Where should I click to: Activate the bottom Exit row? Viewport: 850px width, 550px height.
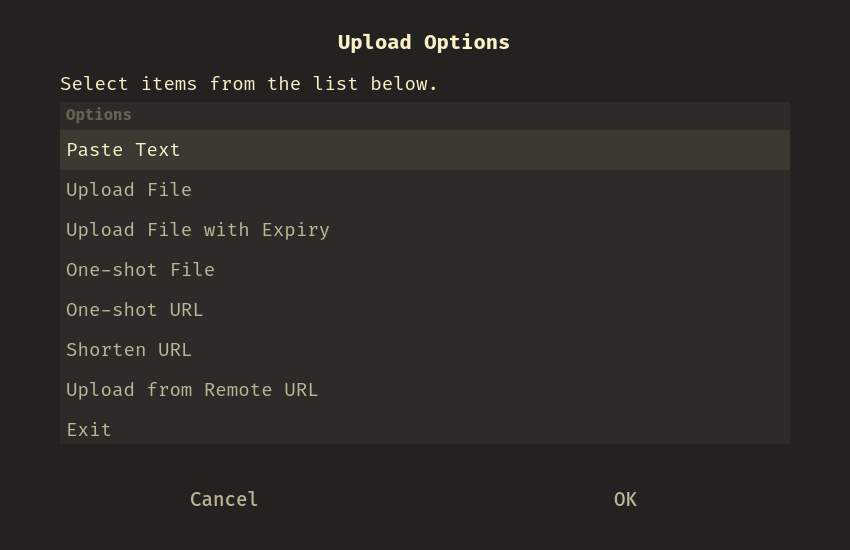(x=424, y=428)
